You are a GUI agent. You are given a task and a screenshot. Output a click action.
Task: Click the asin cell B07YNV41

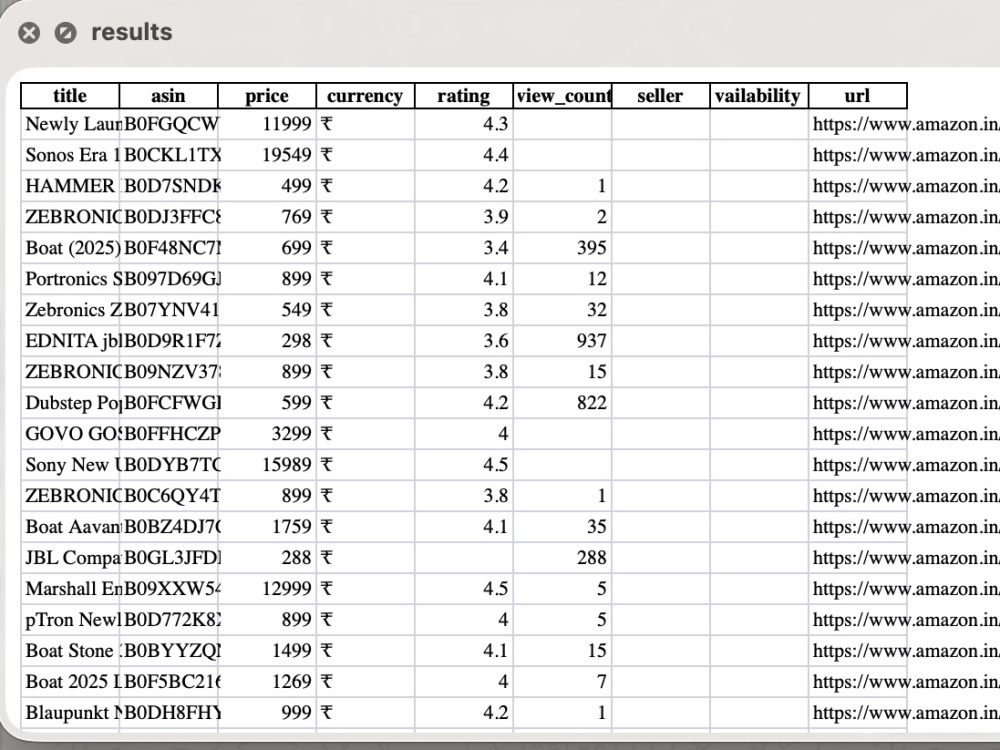point(168,309)
